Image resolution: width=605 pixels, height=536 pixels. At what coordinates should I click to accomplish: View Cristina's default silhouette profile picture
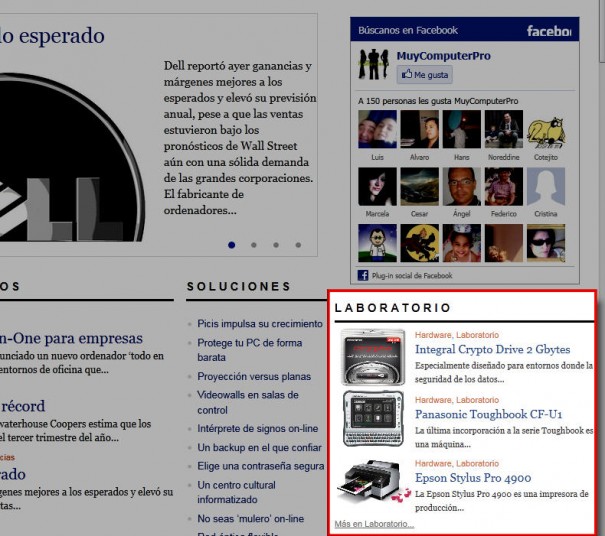coord(546,186)
